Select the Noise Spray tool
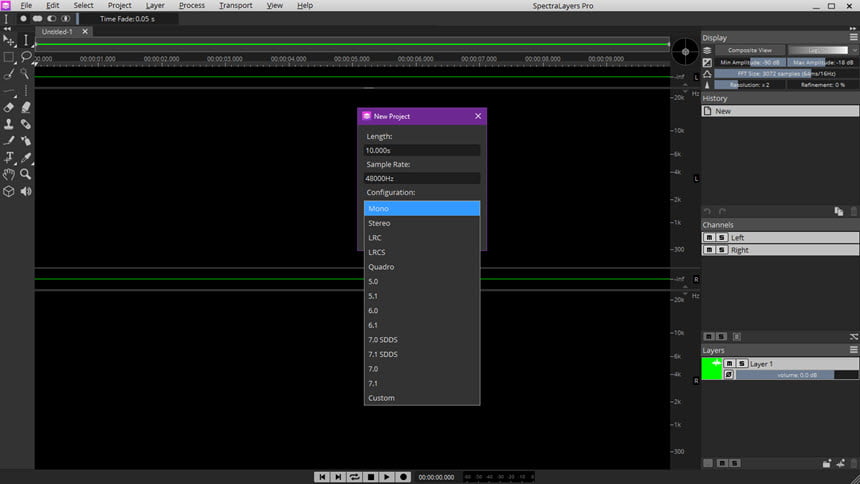The width and height of the screenshot is (860, 484). (26, 141)
